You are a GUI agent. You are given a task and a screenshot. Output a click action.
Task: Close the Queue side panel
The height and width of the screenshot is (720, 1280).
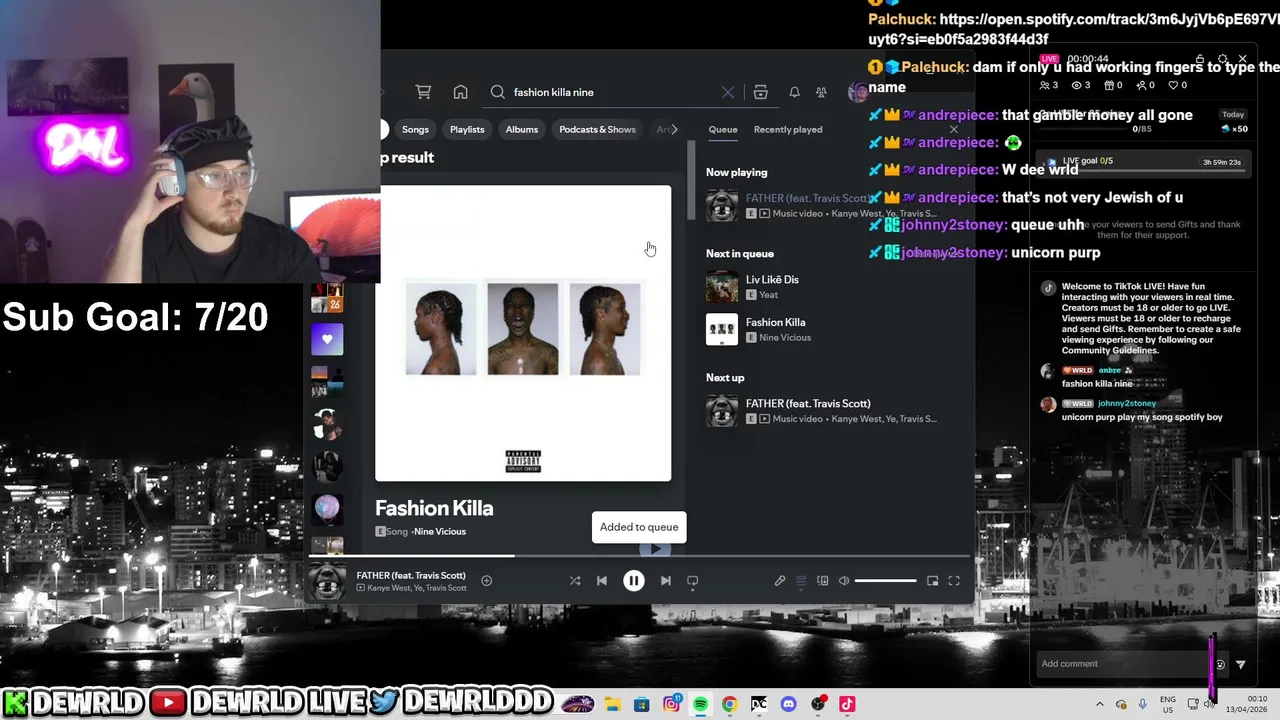click(x=954, y=129)
